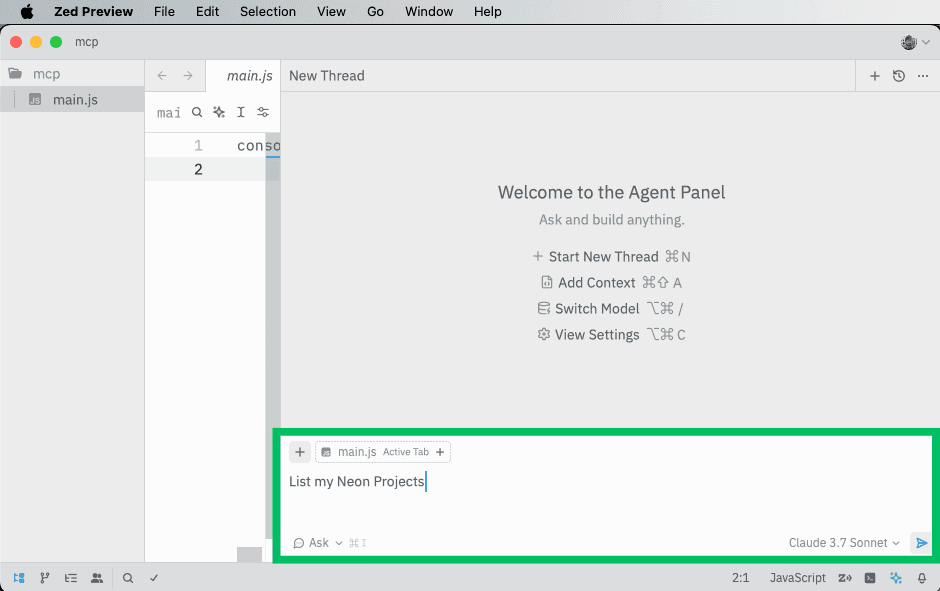Toggle the Agent Panel sparkle icon in the status bar
Viewport: 940px width, 591px height.
coord(896,578)
